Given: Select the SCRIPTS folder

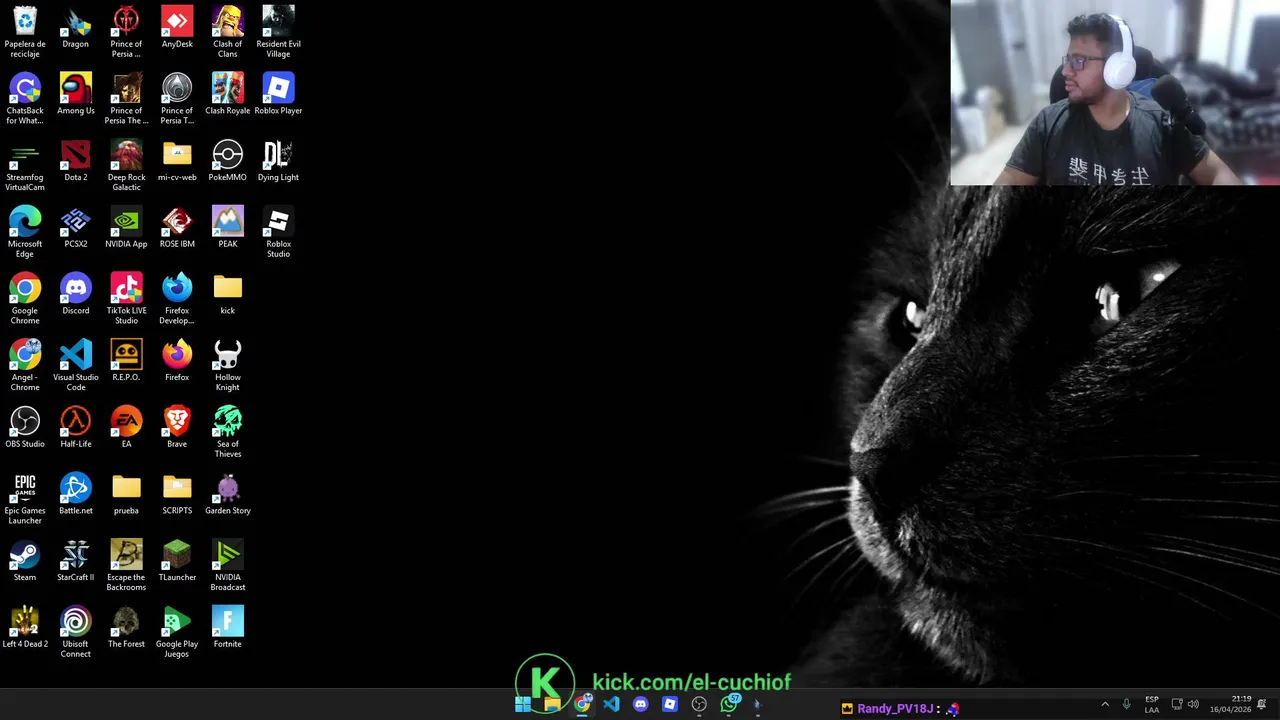Looking at the screenshot, I should [177, 494].
